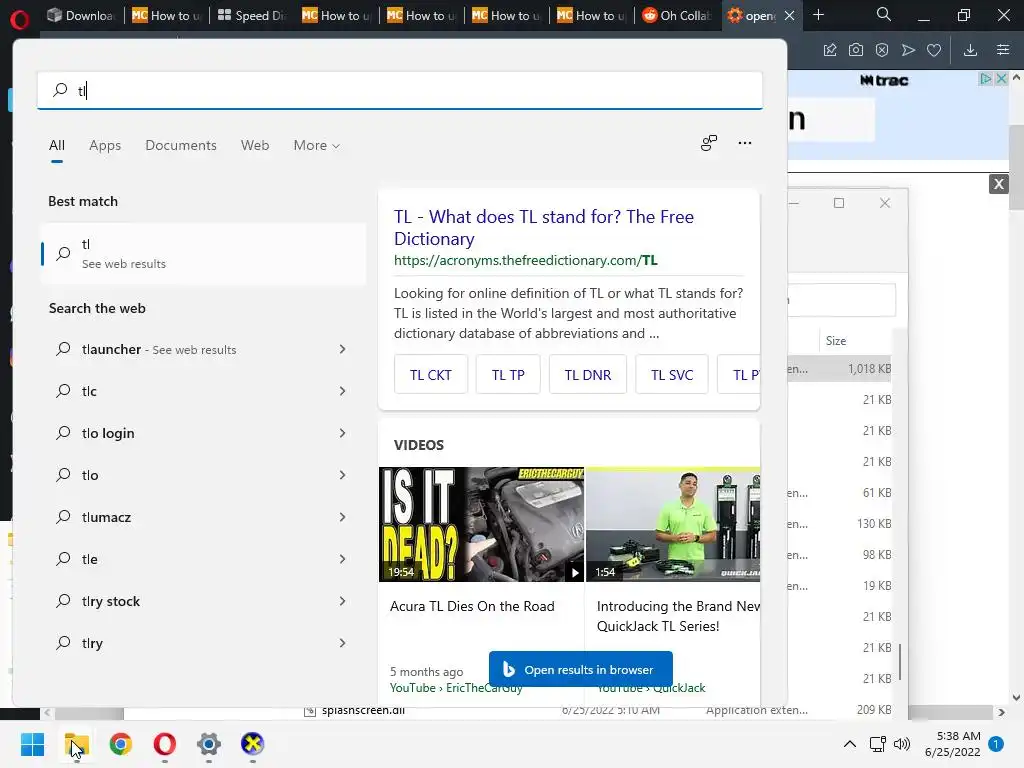Select the tlumacz suggestion text
Viewport: 1024px width, 768px height.
[106, 517]
